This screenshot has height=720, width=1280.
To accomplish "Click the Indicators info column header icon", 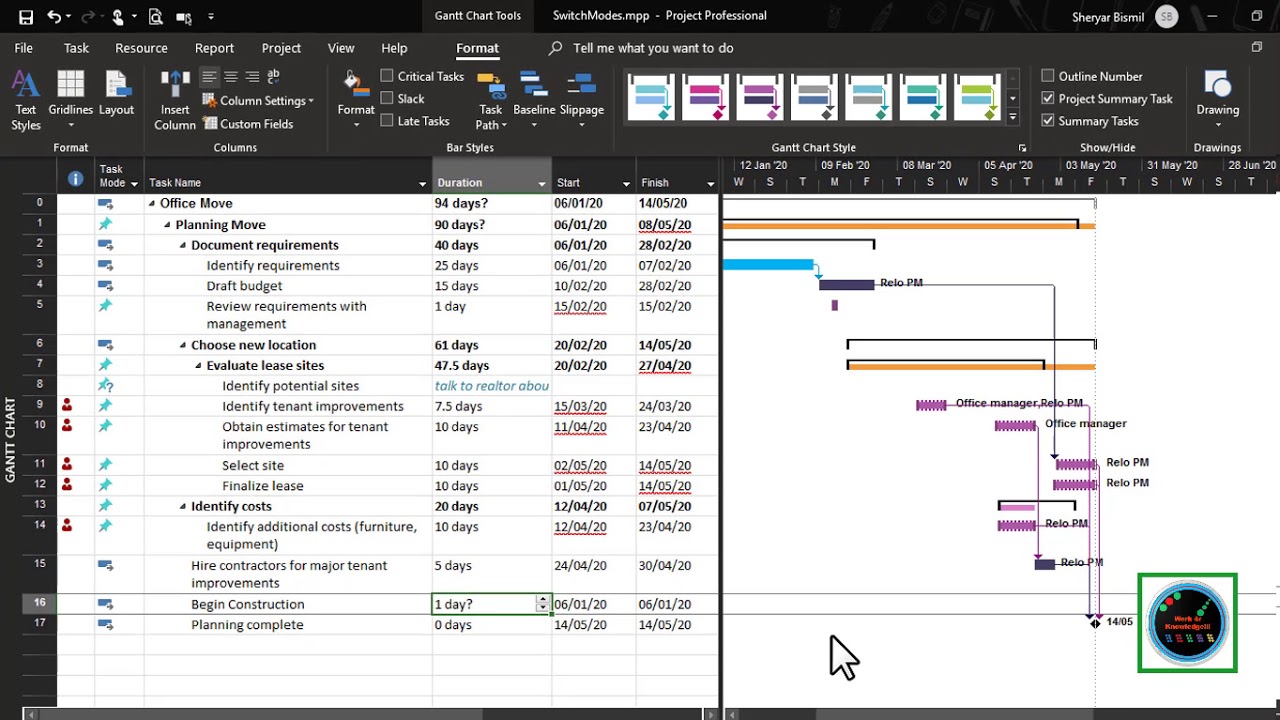I will point(75,179).
